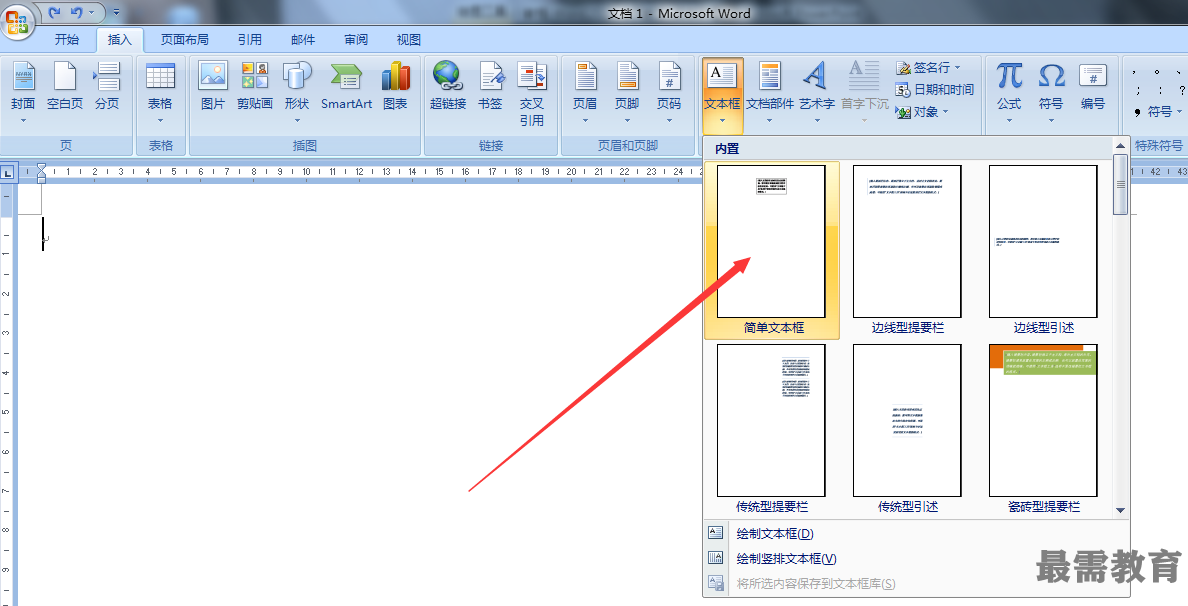Open the 形状 shapes gallery
Image resolution: width=1188 pixels, height=606 pixels.
[x=297, y=92]
